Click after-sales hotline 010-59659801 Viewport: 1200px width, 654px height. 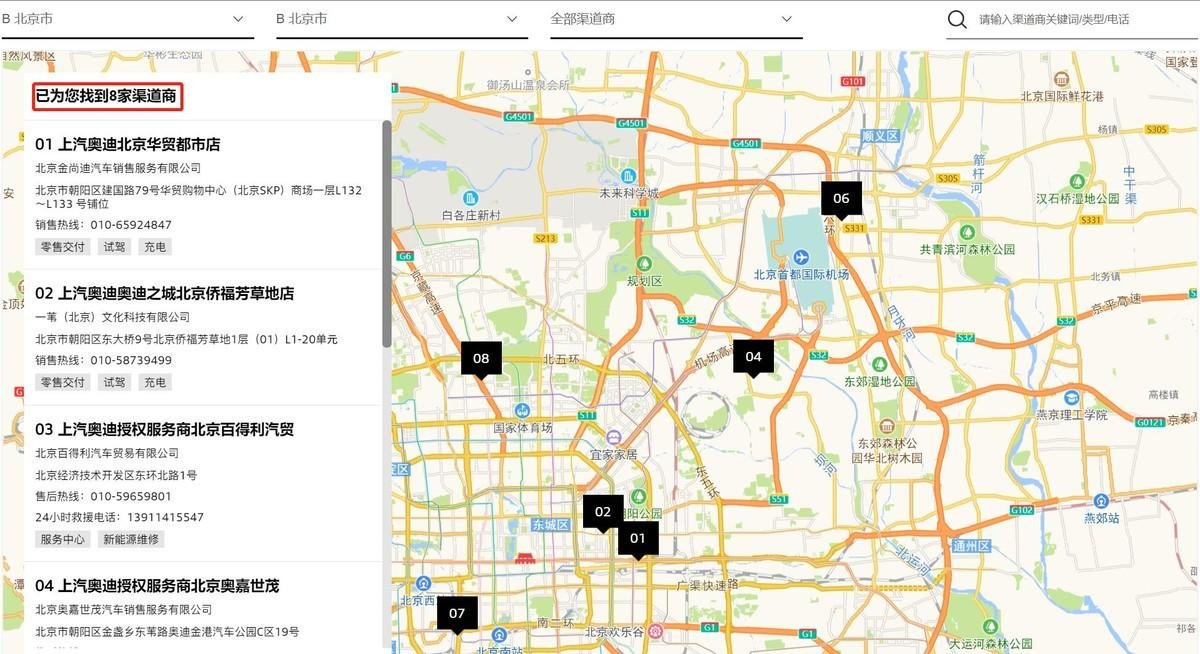click(131, 496)
